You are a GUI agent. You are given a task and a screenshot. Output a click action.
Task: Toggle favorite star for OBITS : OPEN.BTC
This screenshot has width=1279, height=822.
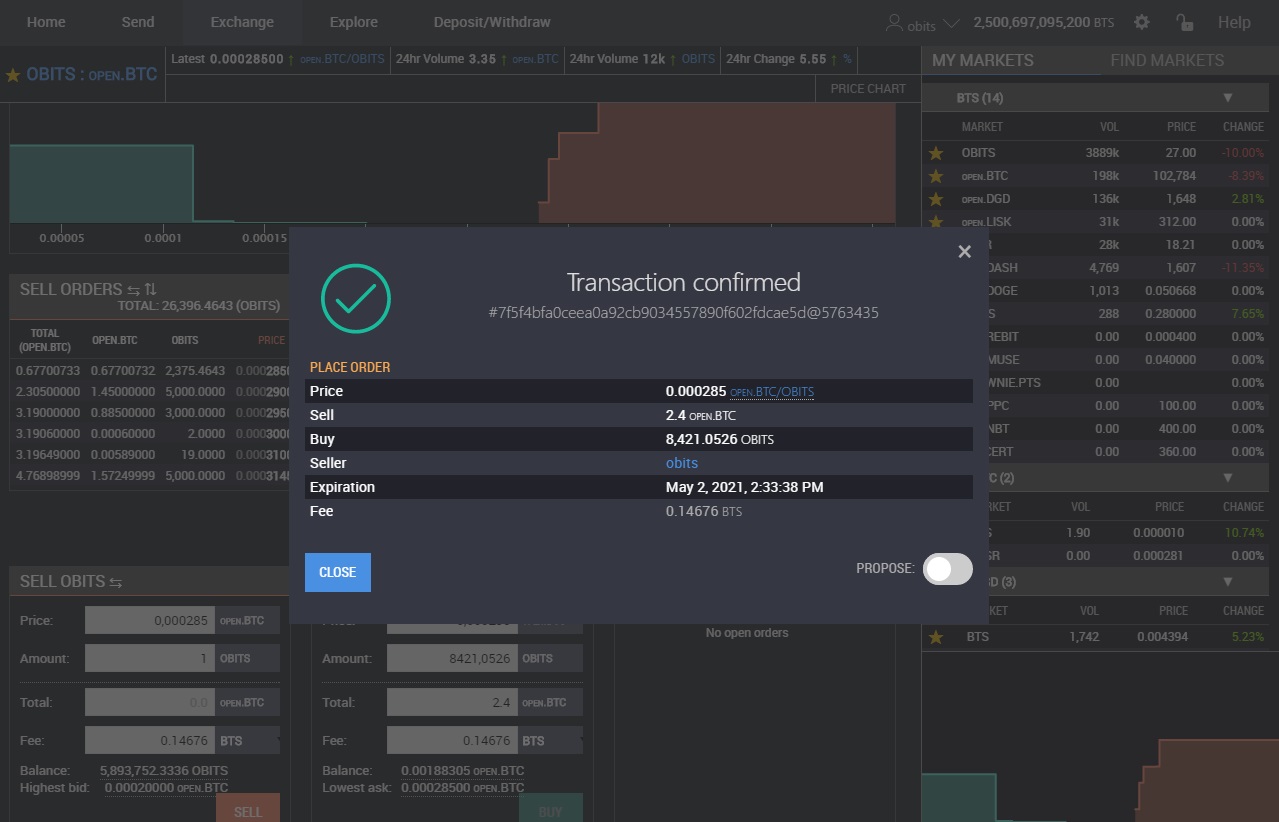13,75
